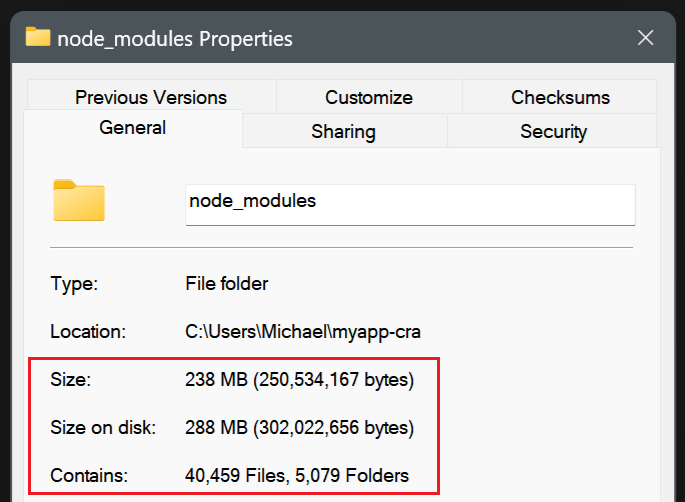Open the Sharing tab
Screen dimensions: 685x502
pyautogui.click(x=344, y=131)
